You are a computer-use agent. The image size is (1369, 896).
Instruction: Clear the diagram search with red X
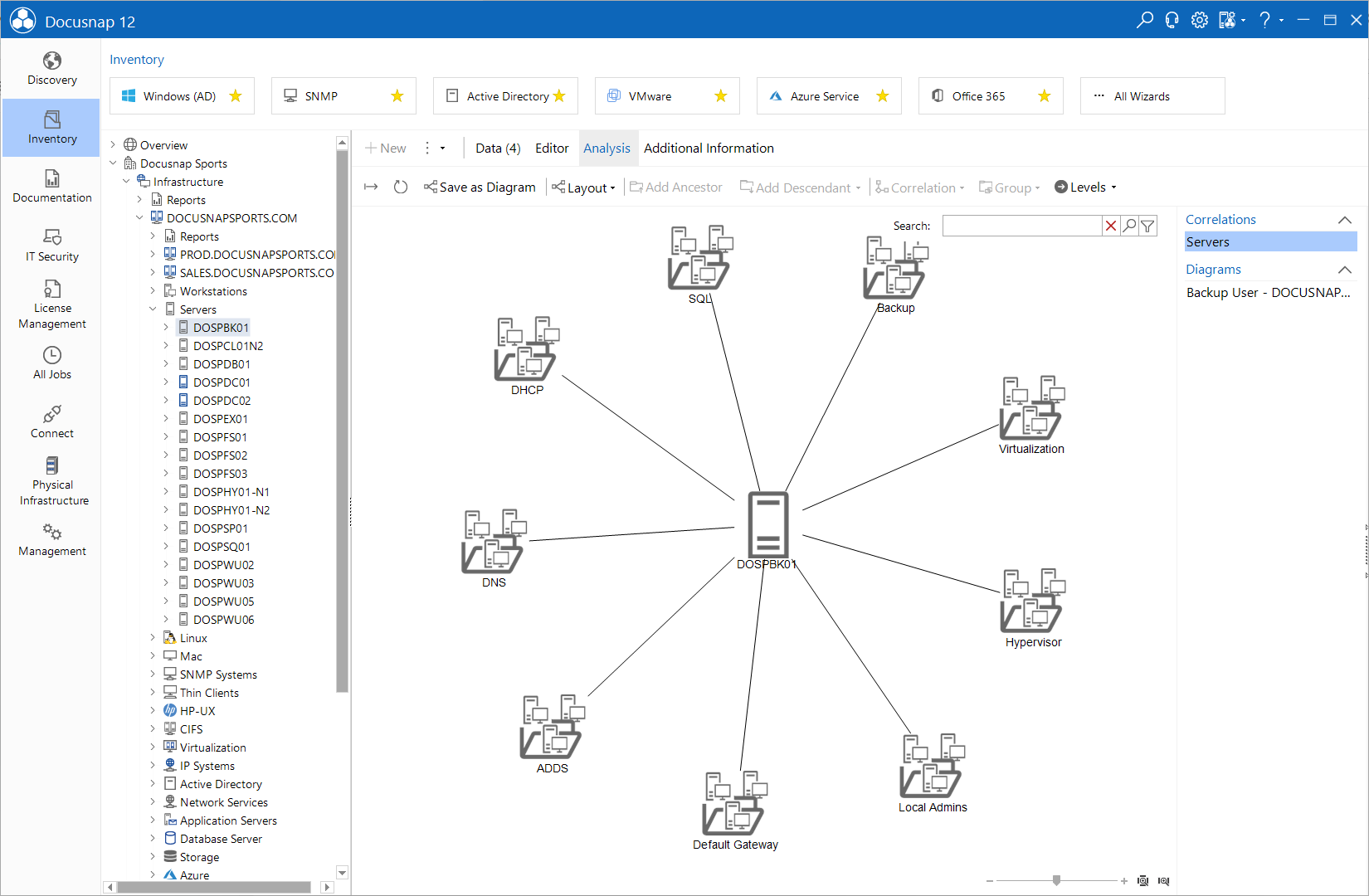tap(1111, 226)
